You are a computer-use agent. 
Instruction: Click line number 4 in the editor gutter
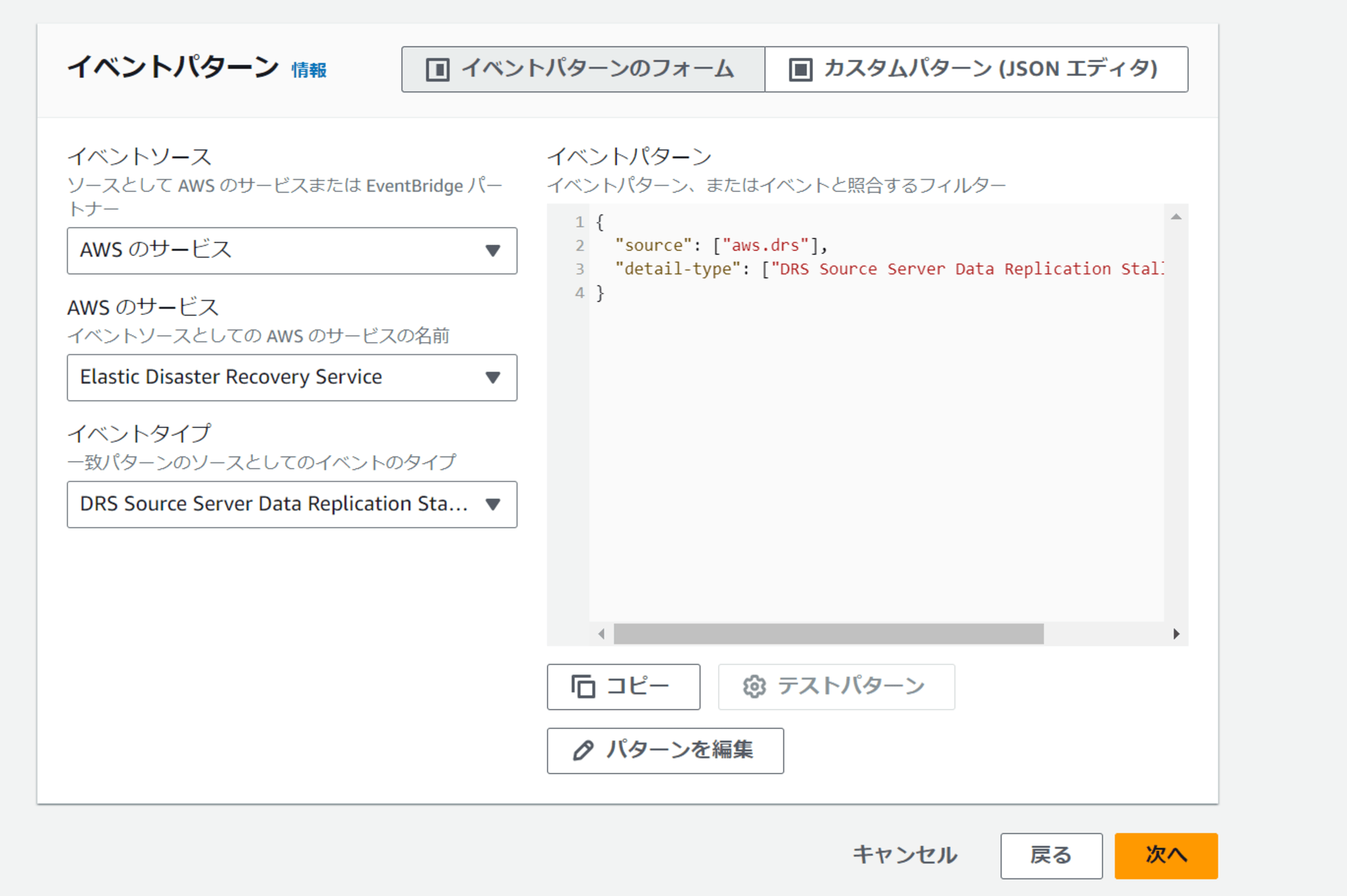tap(579, 293)
